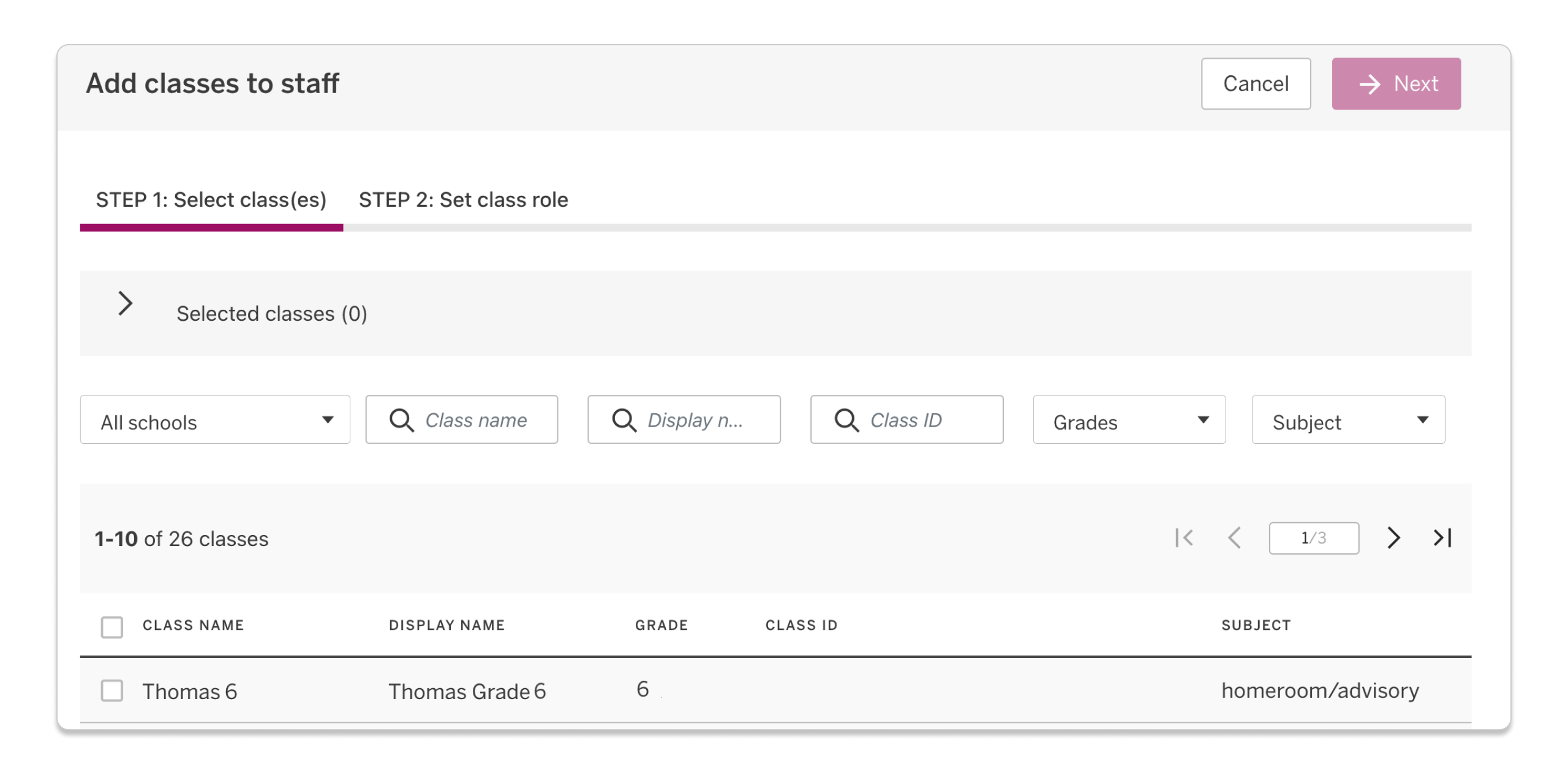
Task: Click the arrow icon on Next button
Action: [1370, 84]
